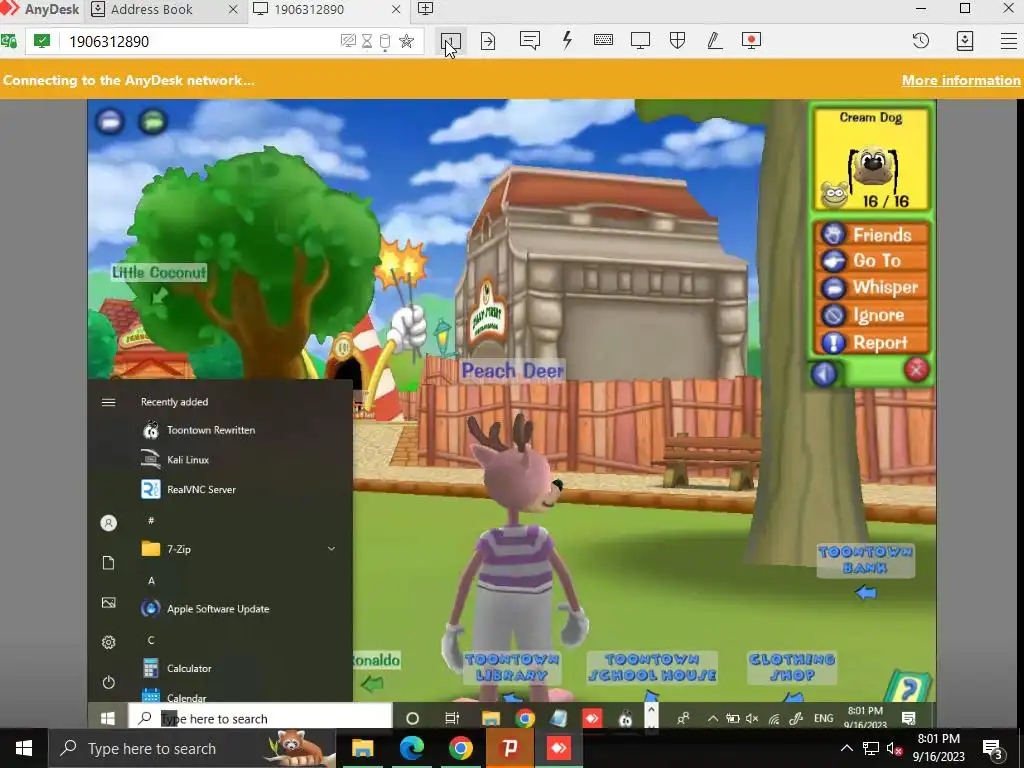Image resolution: width=1024 pixels, height=768 pixels.
Task: Click remote Start menu Power icon
Action: click(108, 682)
